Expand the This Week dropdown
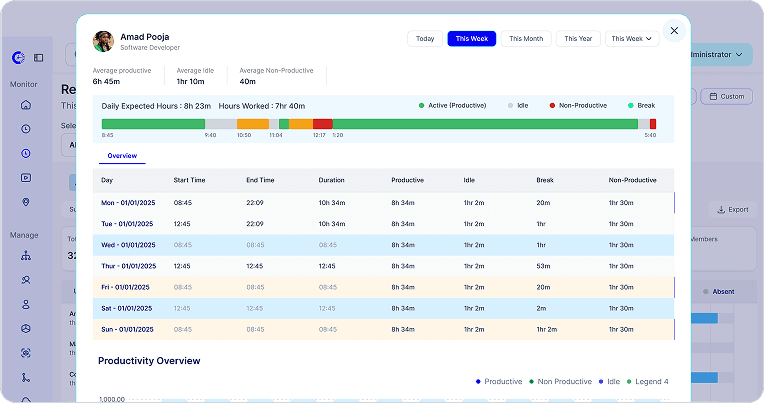The image size is (764, 403). (632, 38)
